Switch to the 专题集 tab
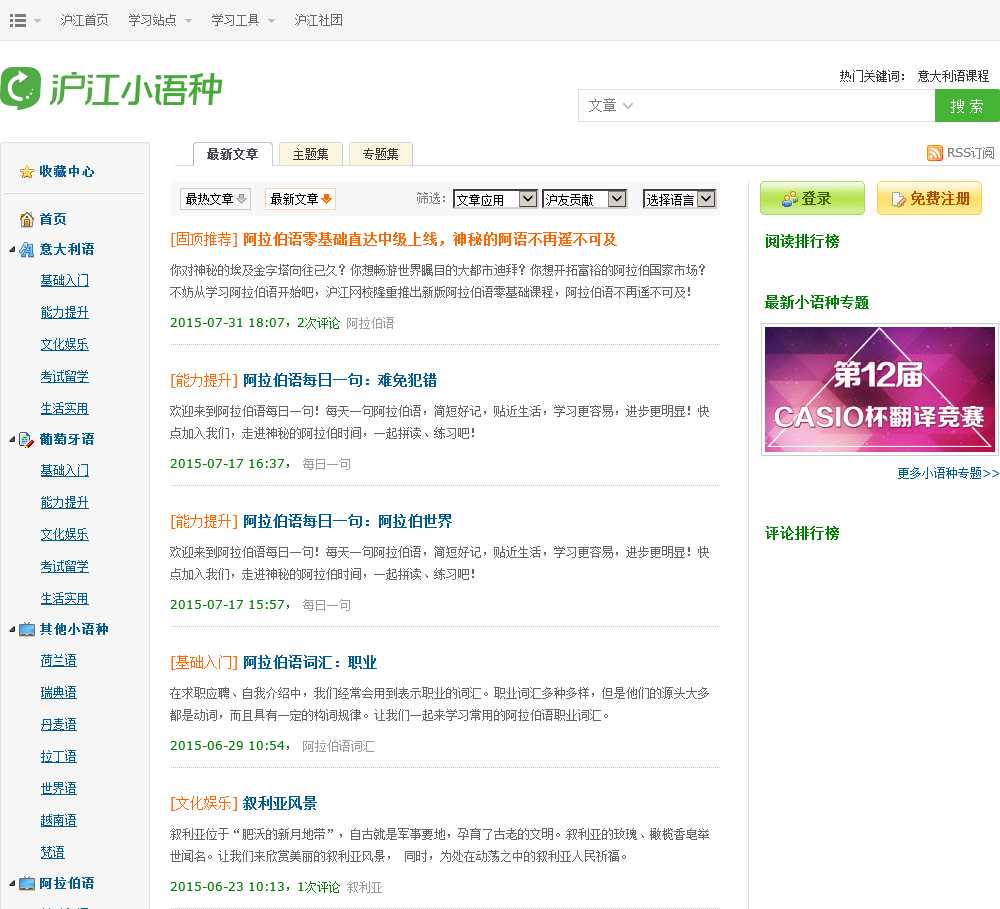The height and width of the screenshot is (909, 1000). 380,154
